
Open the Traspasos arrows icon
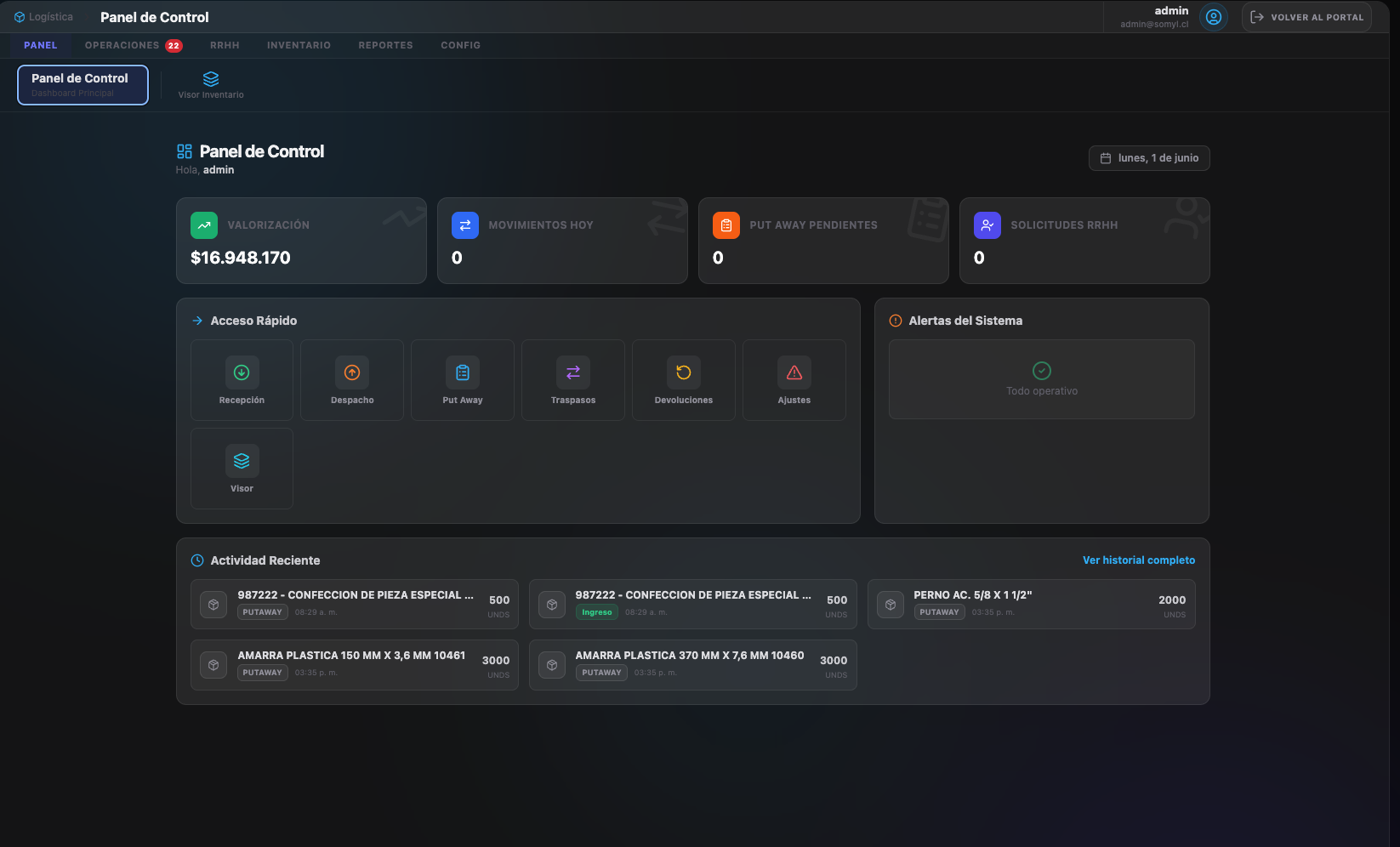pyautogui.click(x=573, y=372)
